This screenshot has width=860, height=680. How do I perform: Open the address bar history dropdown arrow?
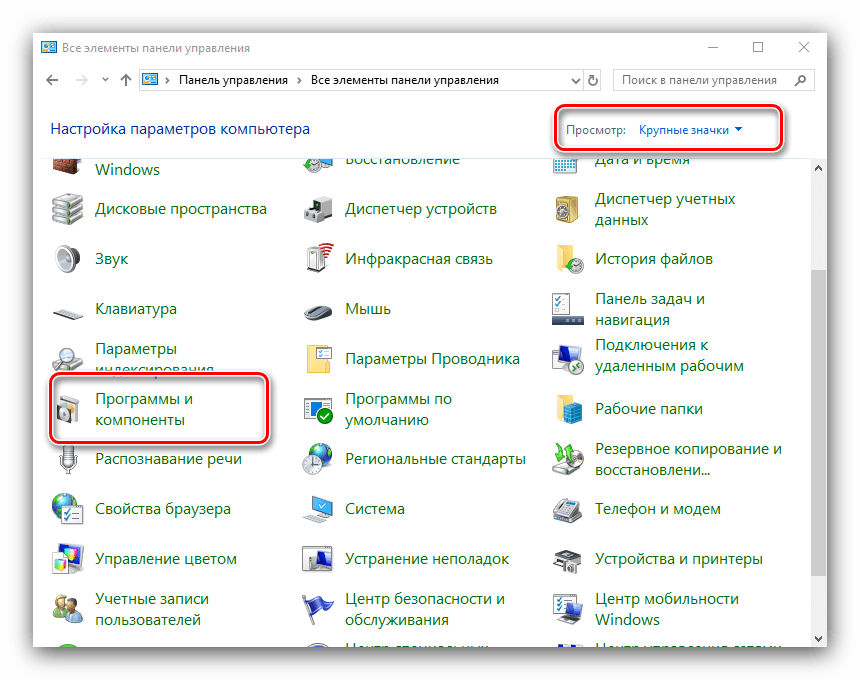[x=574, y=80]
